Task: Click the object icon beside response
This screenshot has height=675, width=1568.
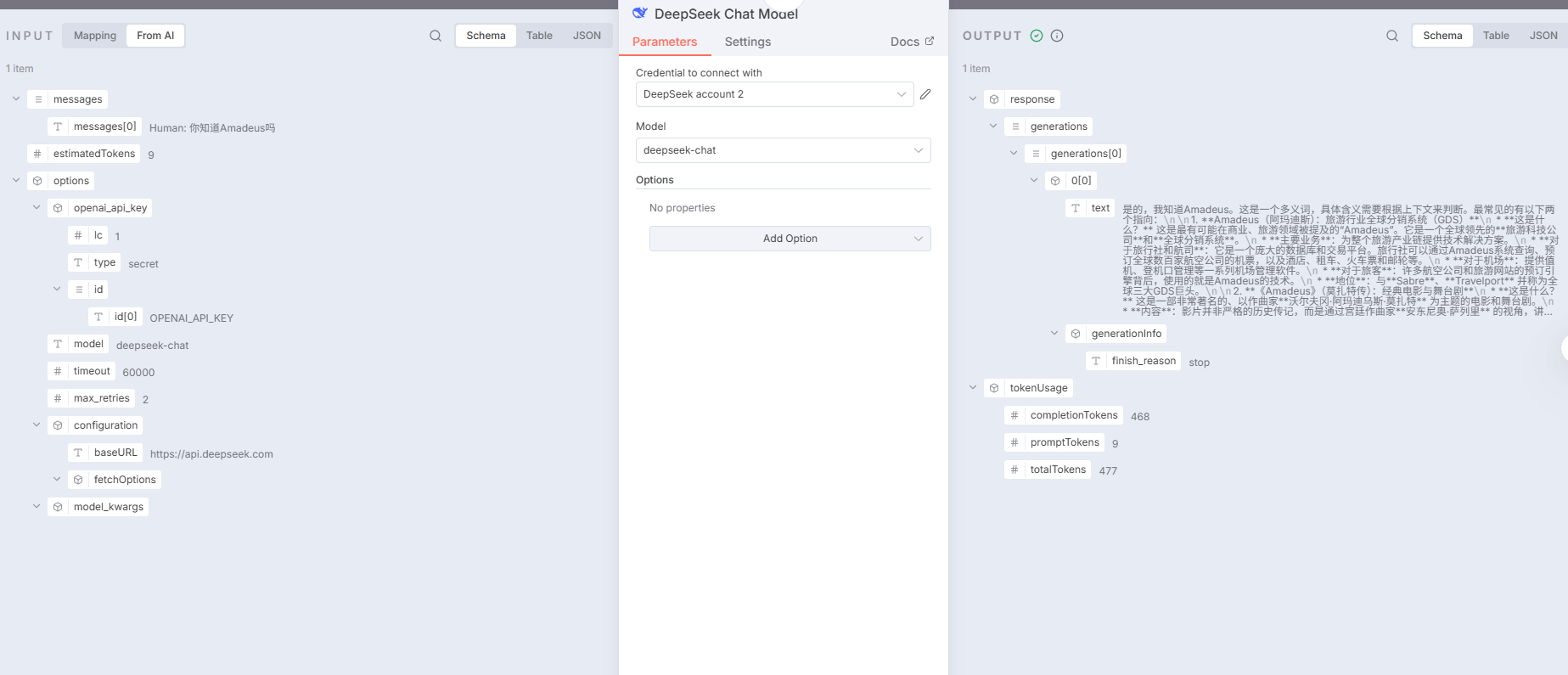Action: [x=994, y=99]
